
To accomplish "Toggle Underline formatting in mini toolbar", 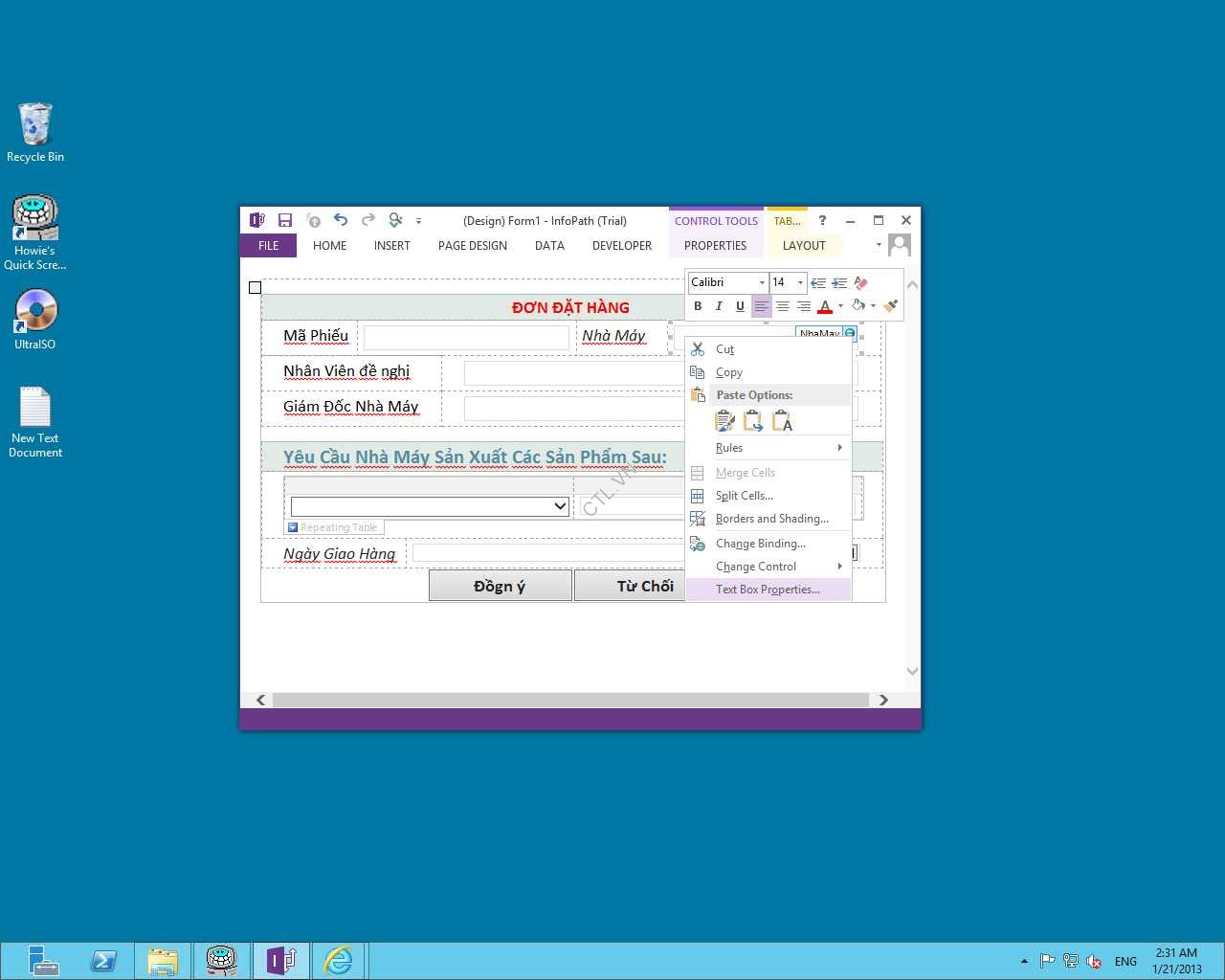I will [740, 306].
